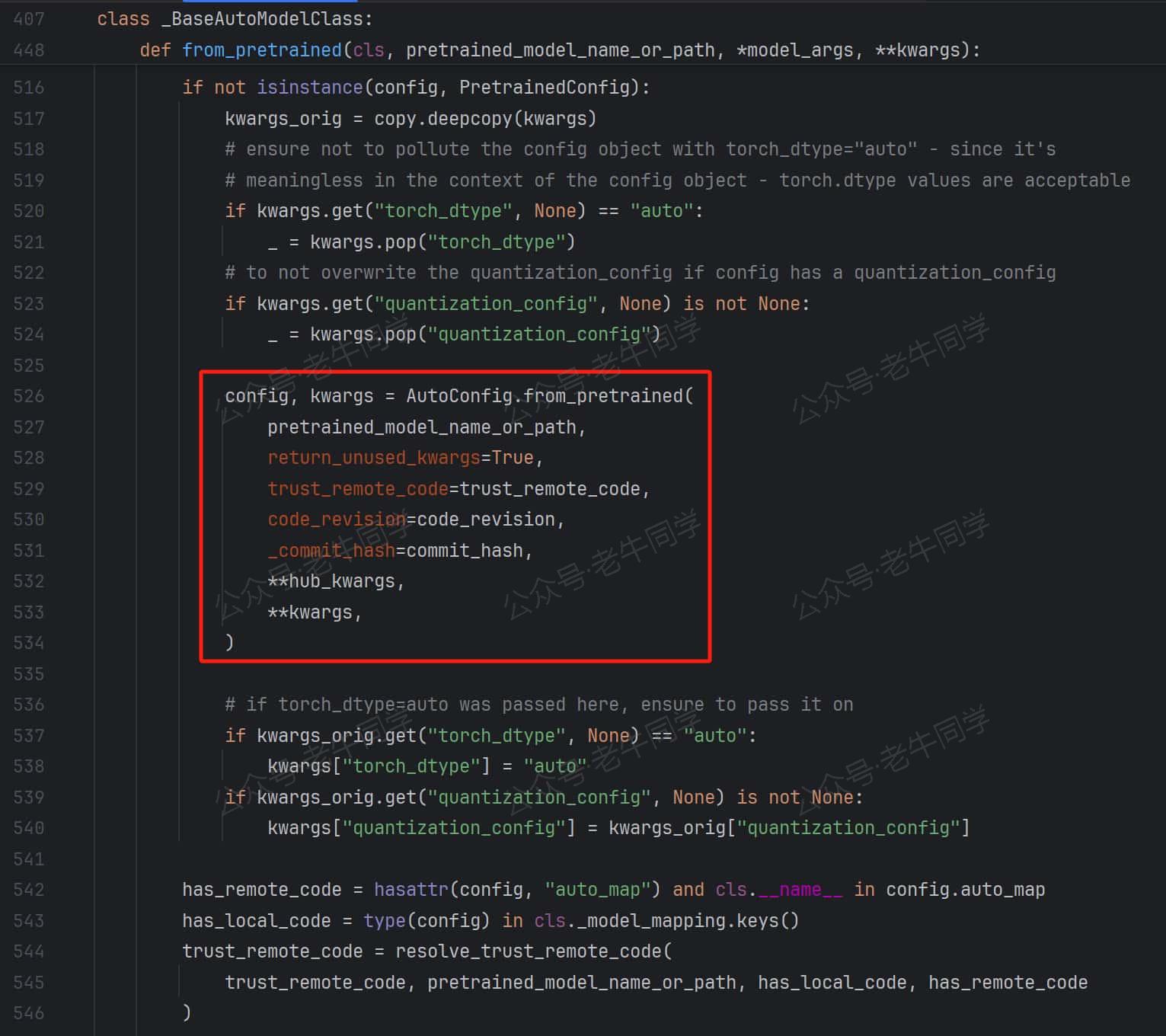Image resolution: width=1166 pixels, height=1036 pixels.
Task: Click config.auto_map on line 542
Action: [x=965, y=890]
